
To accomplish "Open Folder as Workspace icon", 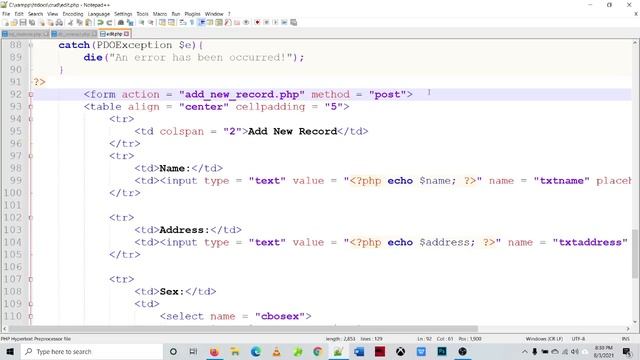I will tap(237, 22).
